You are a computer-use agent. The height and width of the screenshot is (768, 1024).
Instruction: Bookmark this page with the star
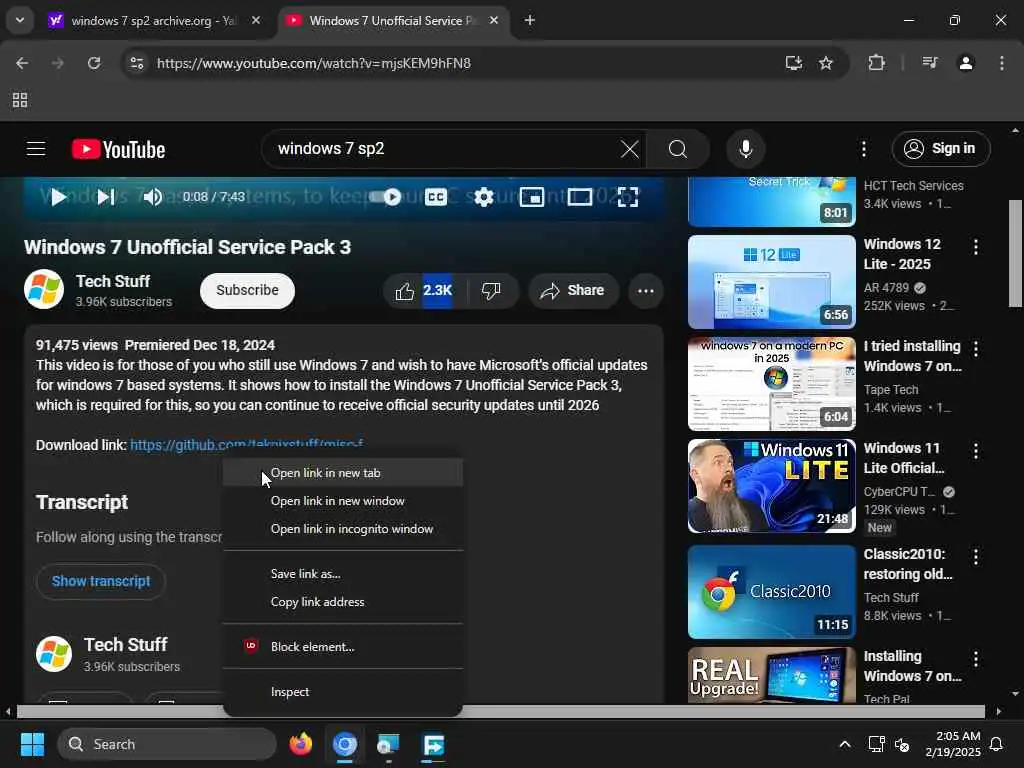click(826, 63)
